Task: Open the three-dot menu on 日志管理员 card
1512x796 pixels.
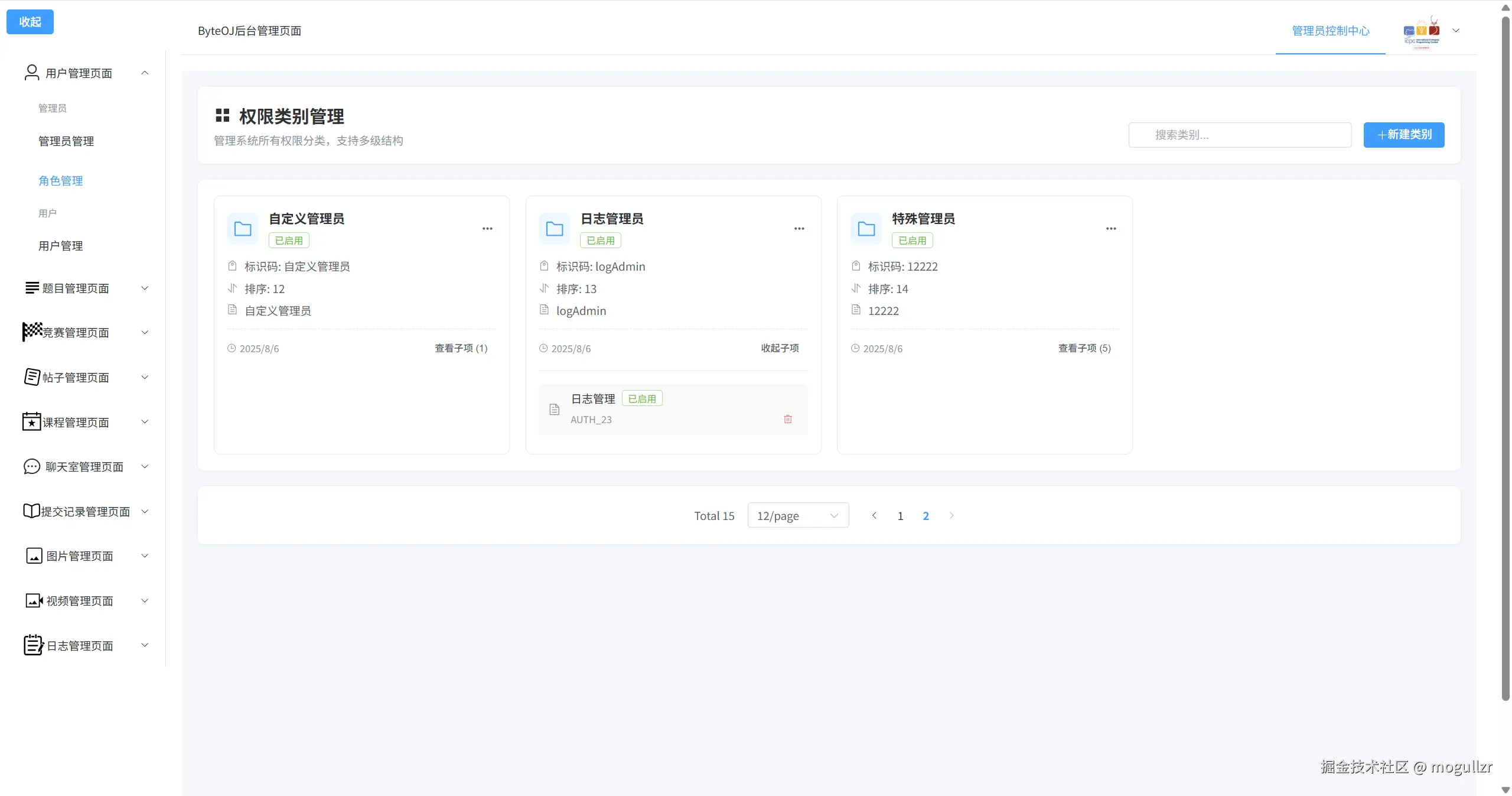Action: (799, 229)
